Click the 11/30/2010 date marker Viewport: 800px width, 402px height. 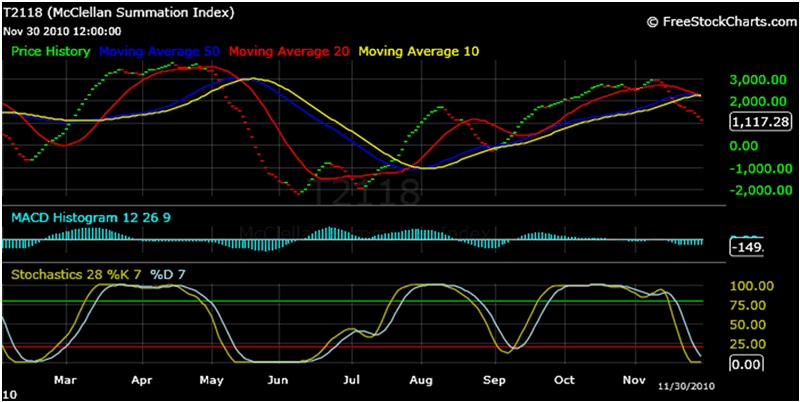tap(686, 387)
